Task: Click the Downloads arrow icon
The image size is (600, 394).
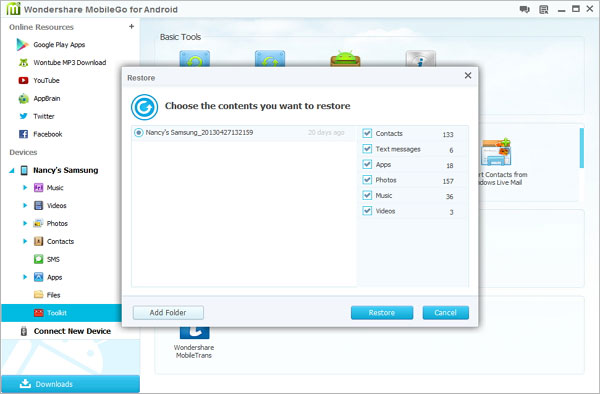Action: click(25, 383)
